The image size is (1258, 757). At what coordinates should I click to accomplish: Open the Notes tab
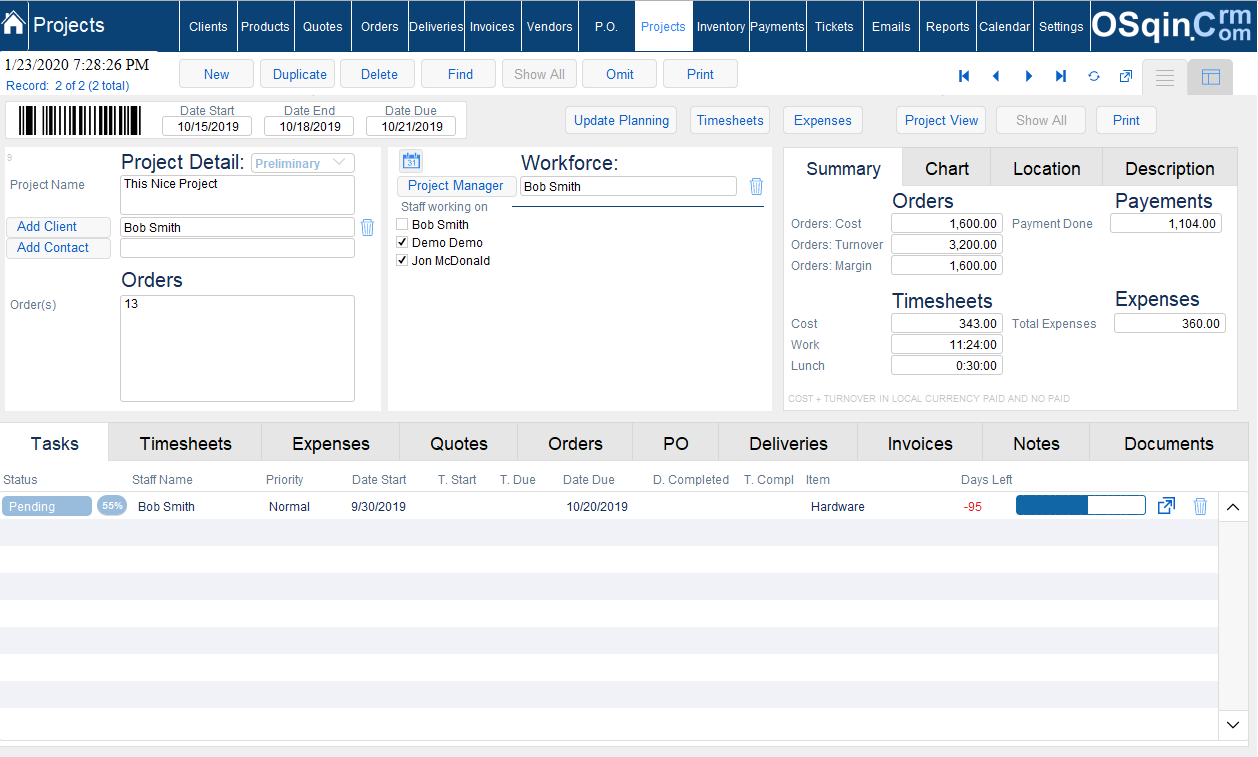click(x=1036, y=443)
